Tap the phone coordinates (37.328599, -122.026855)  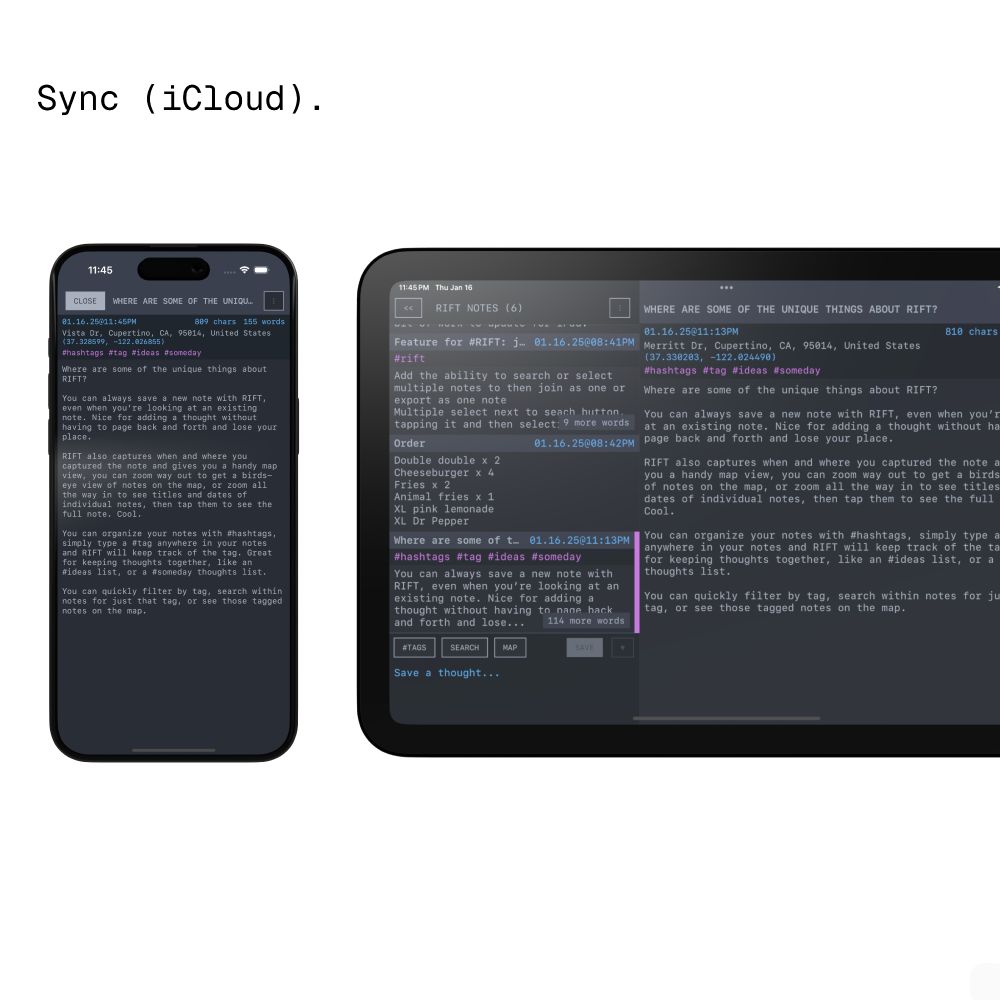[x=113, y=342]
